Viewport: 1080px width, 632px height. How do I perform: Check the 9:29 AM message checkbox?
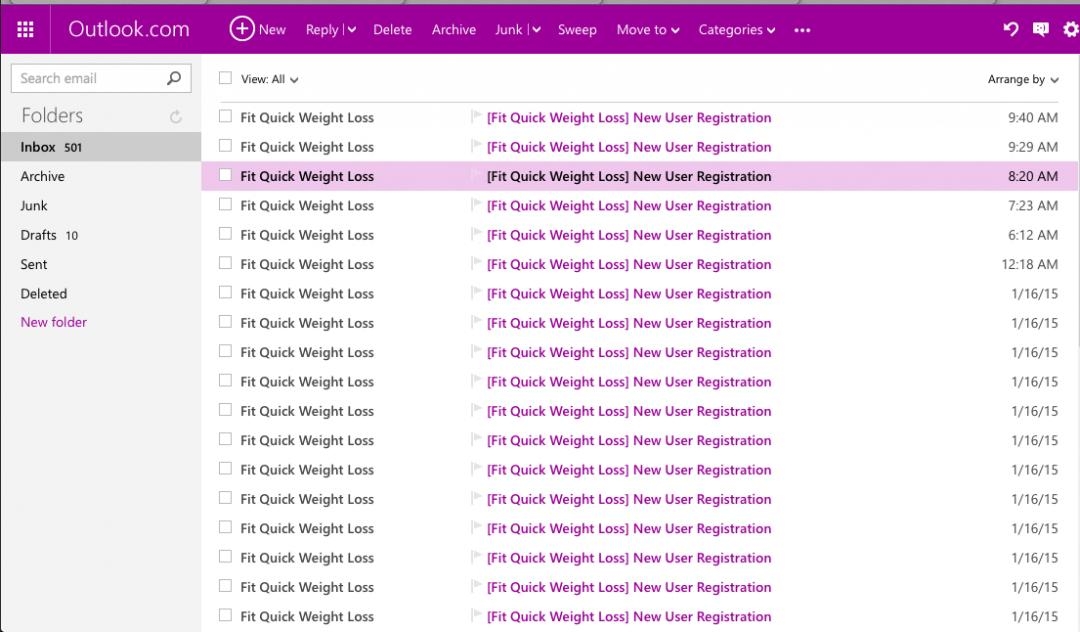(225, 146)
